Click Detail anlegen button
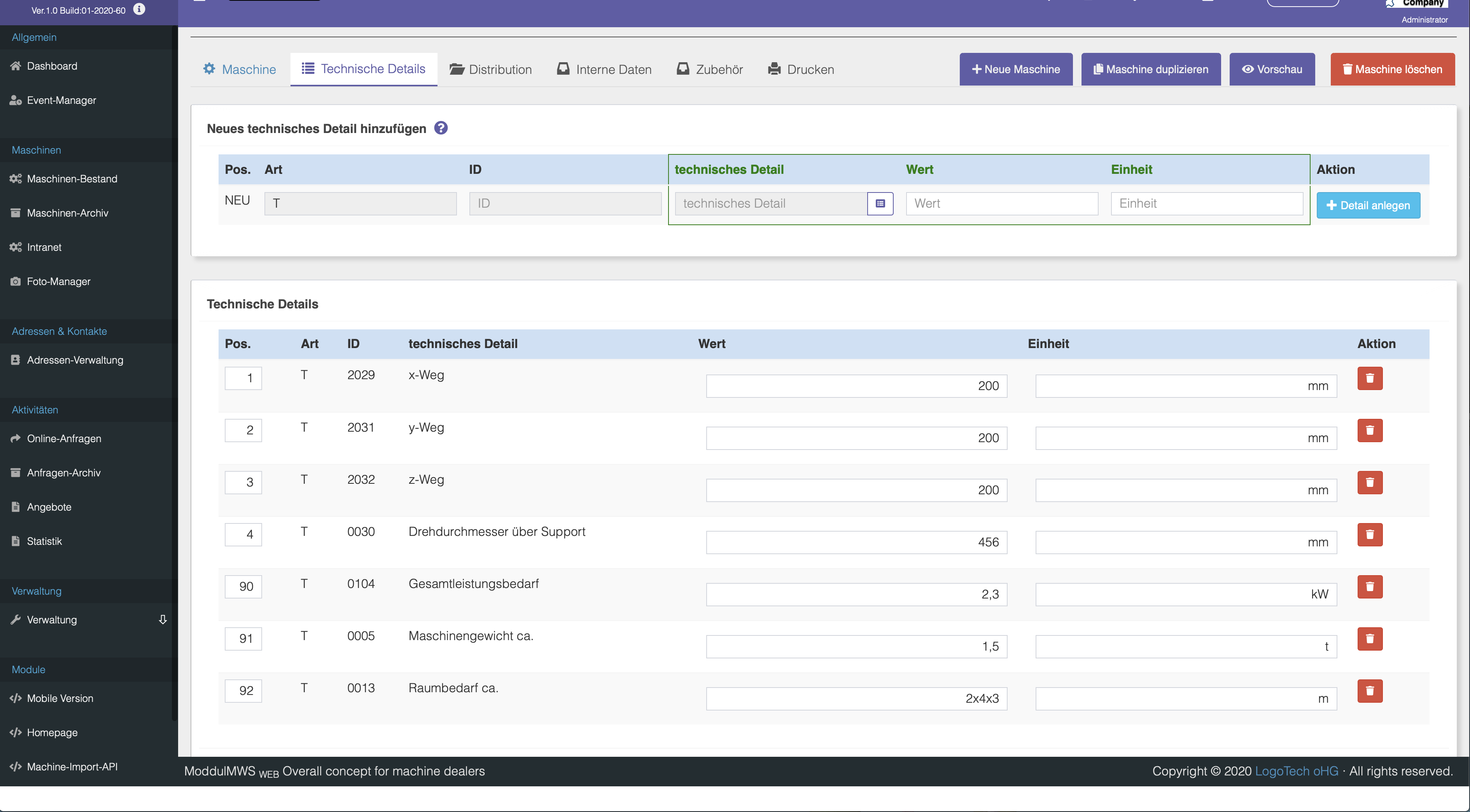Screen dimensions: 1470x812 pos(1368,205)
